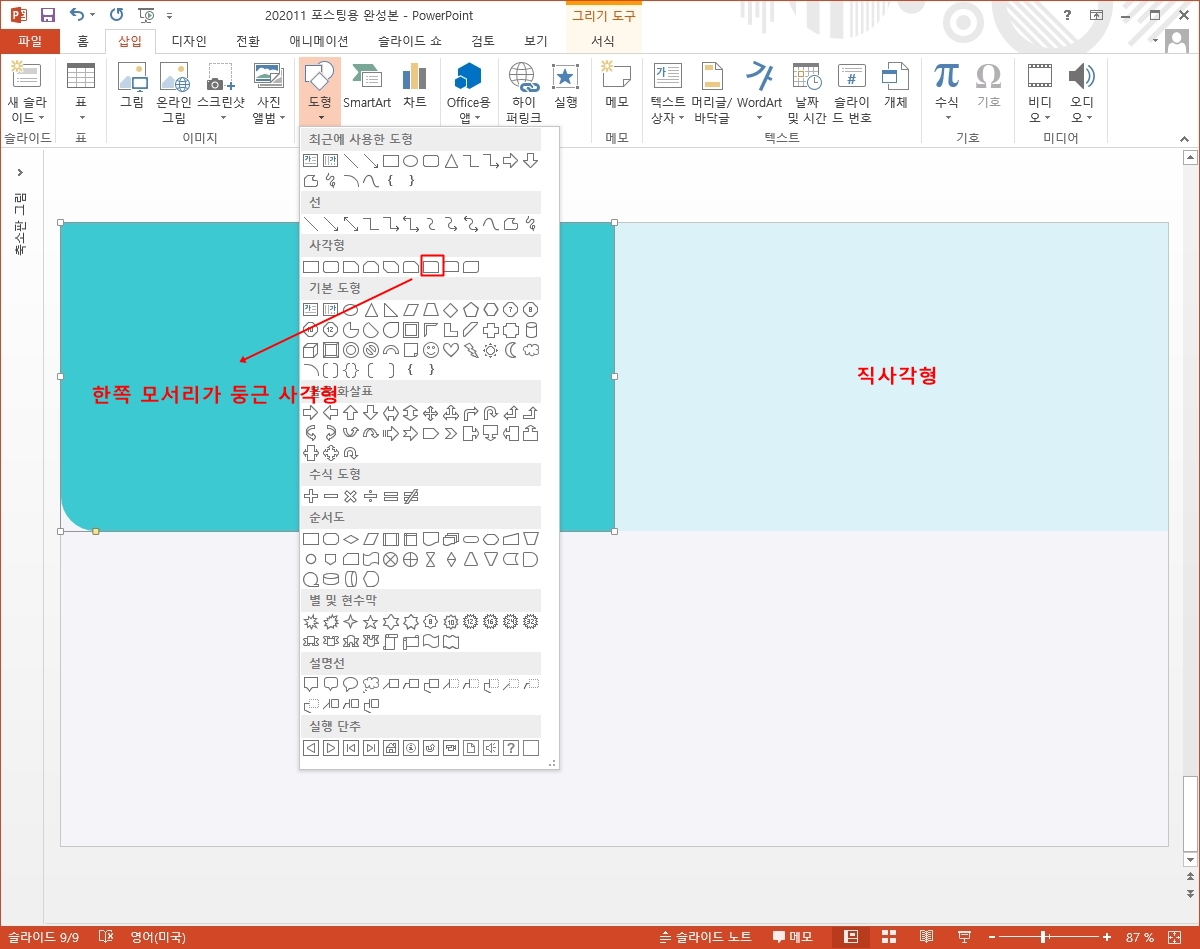
Task: Insert a comment with 메모 button
Action: [x=616, y=87]
